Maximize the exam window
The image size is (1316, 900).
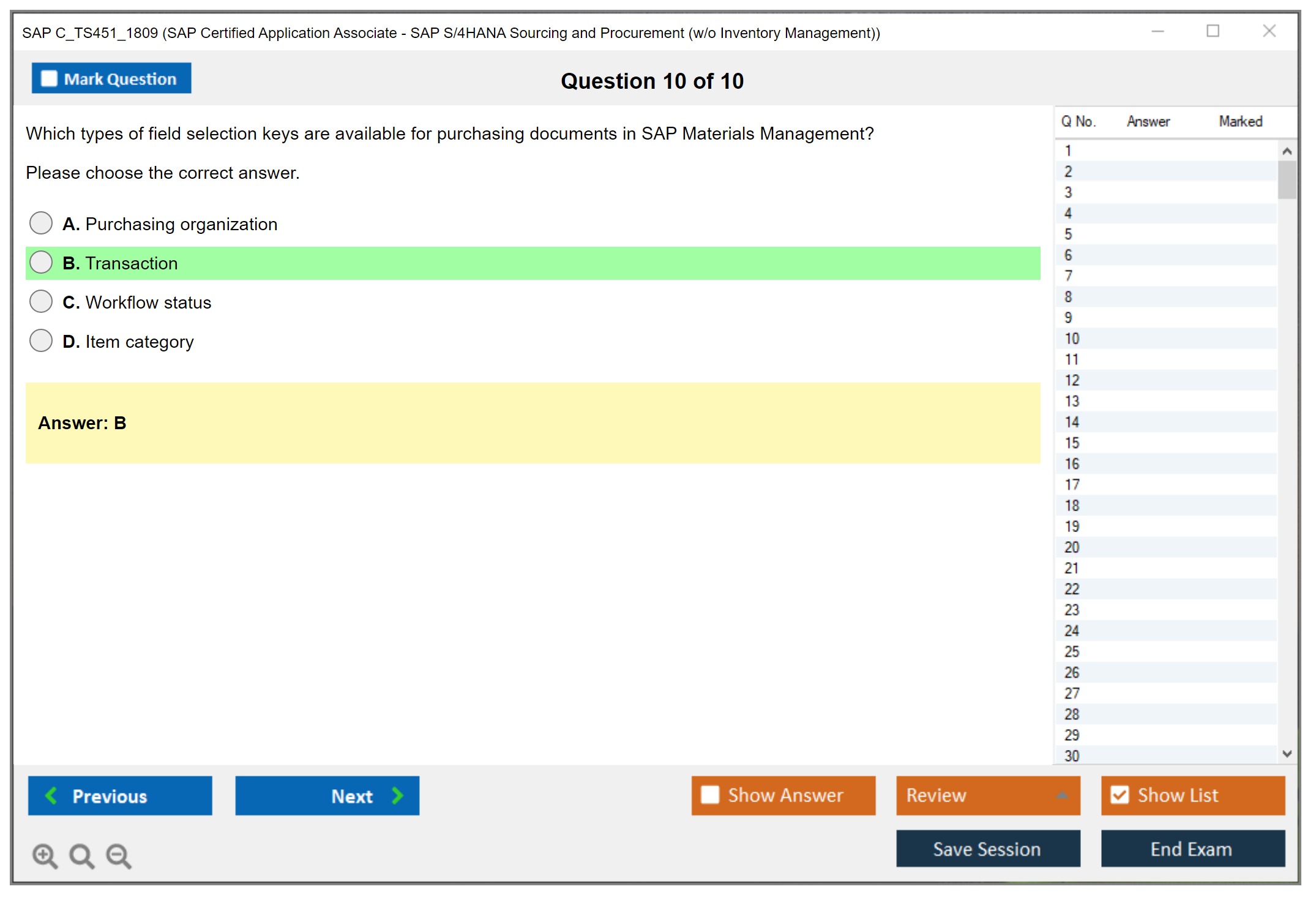(1213, 31)
